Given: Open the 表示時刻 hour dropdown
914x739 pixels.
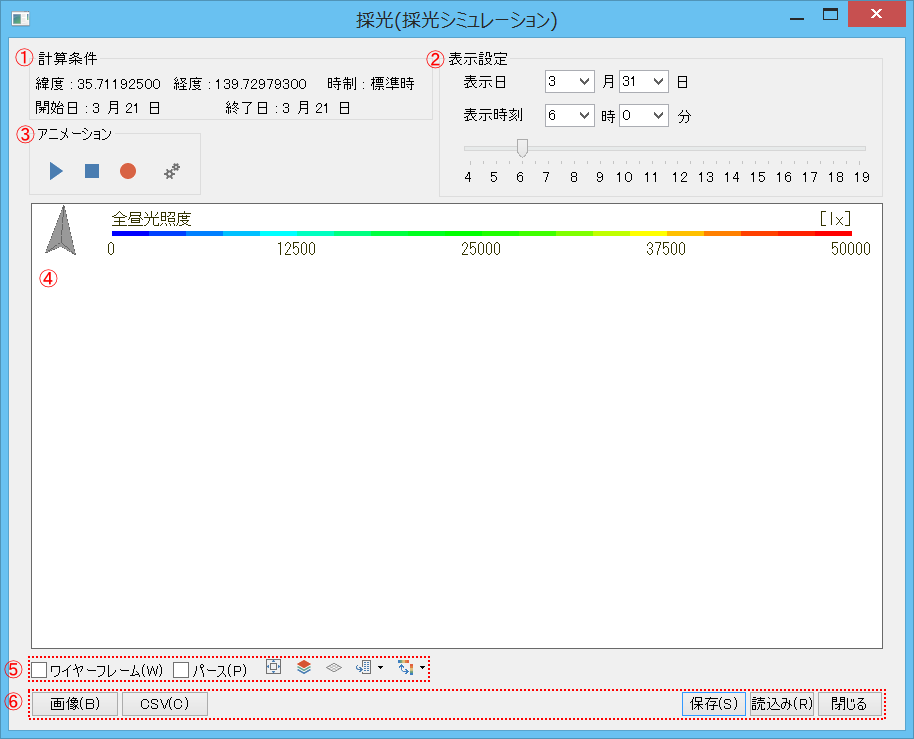Looking at the screenshot, I should coord(570,116).
